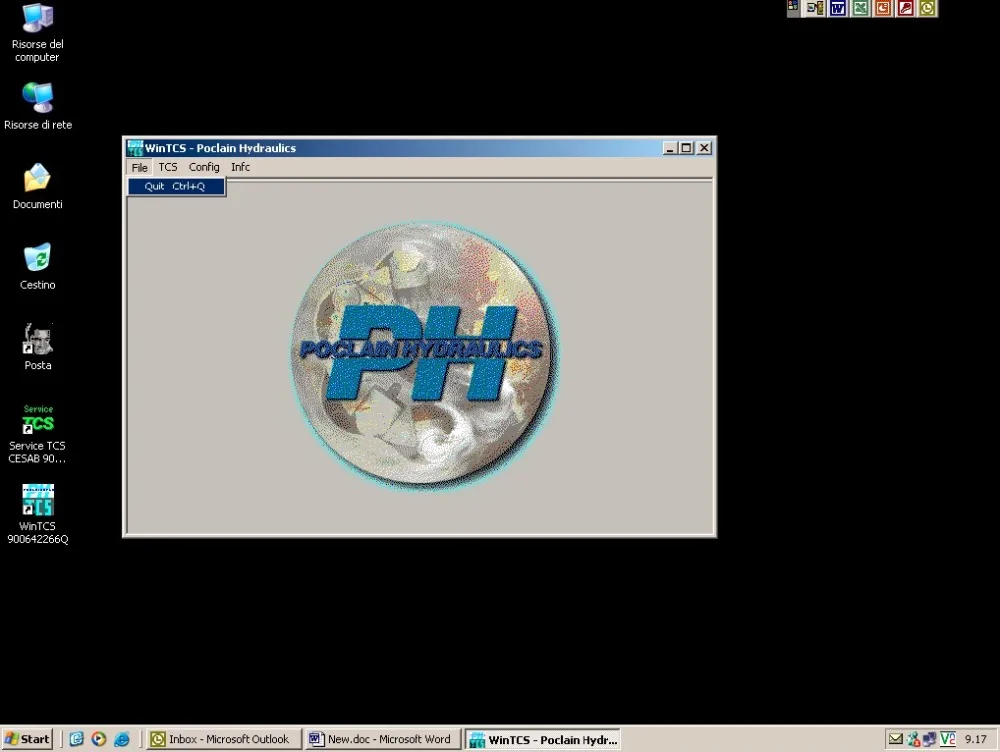Viewport: 1000px width, 752px height.
Task: Launch Outlook from the Office shortcut bar
Action: coord(927,9)
